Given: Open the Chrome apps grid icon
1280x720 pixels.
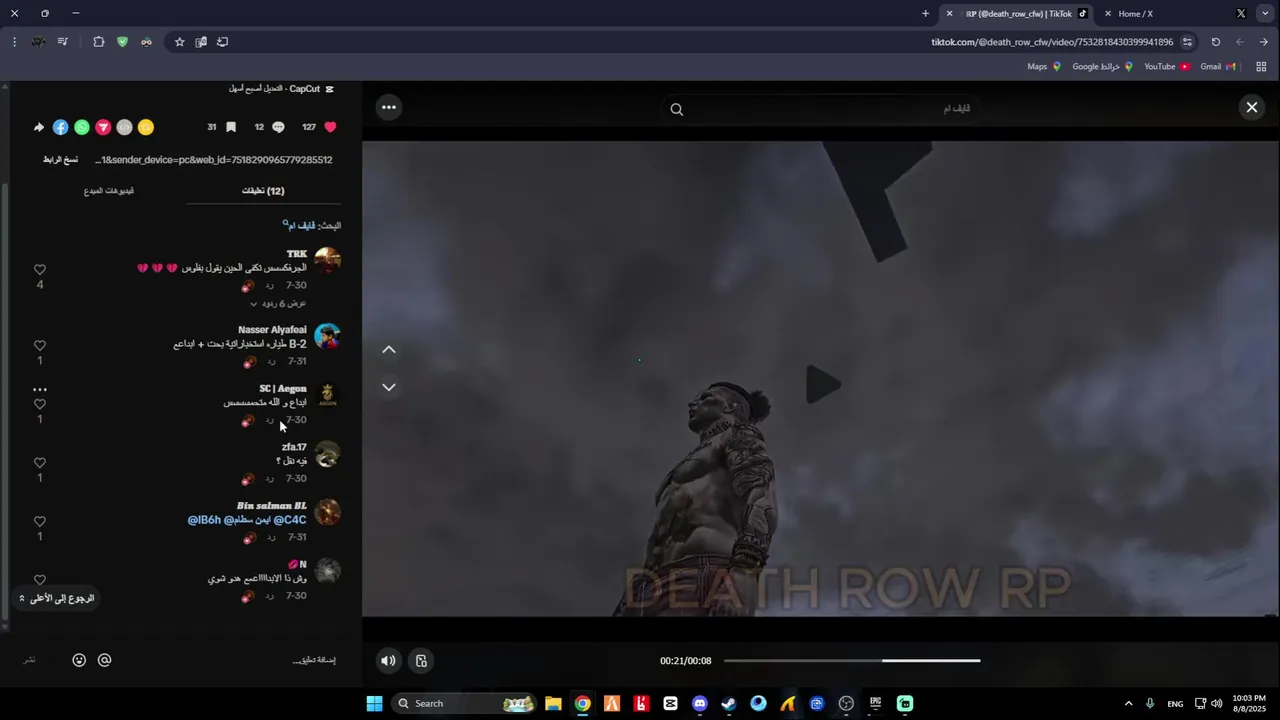Looking at the screenshot, I should pyautogui.click(x=1261, y=67).
